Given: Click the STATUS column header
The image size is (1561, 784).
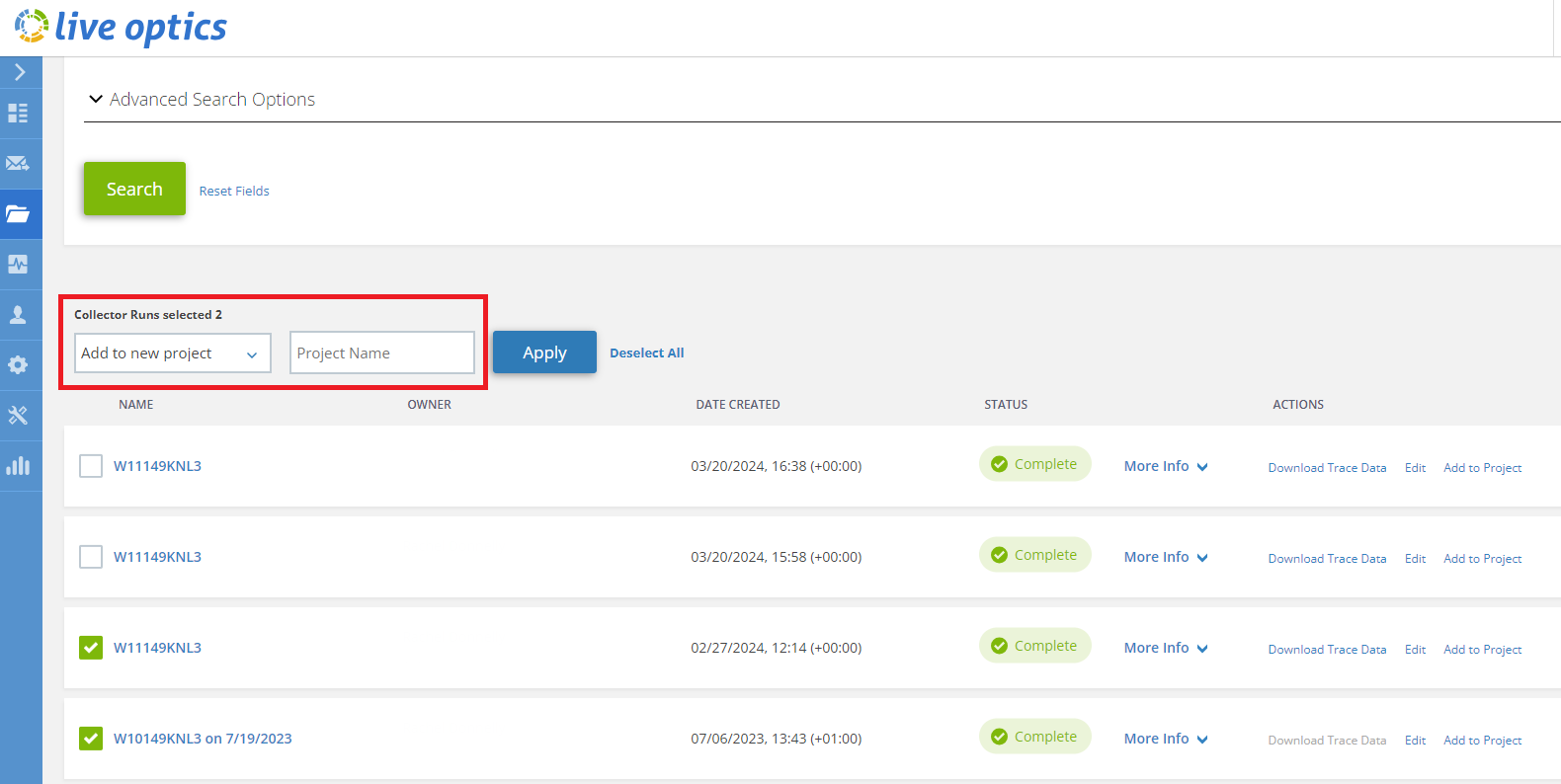Looking at the screenshot, I should (x=1006, y=405).
